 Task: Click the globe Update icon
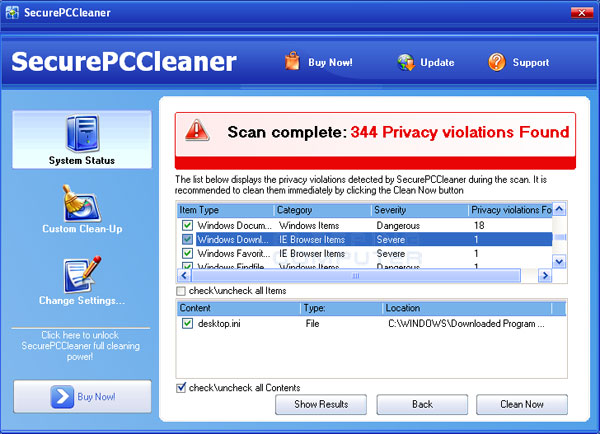[x=406, y=62]
